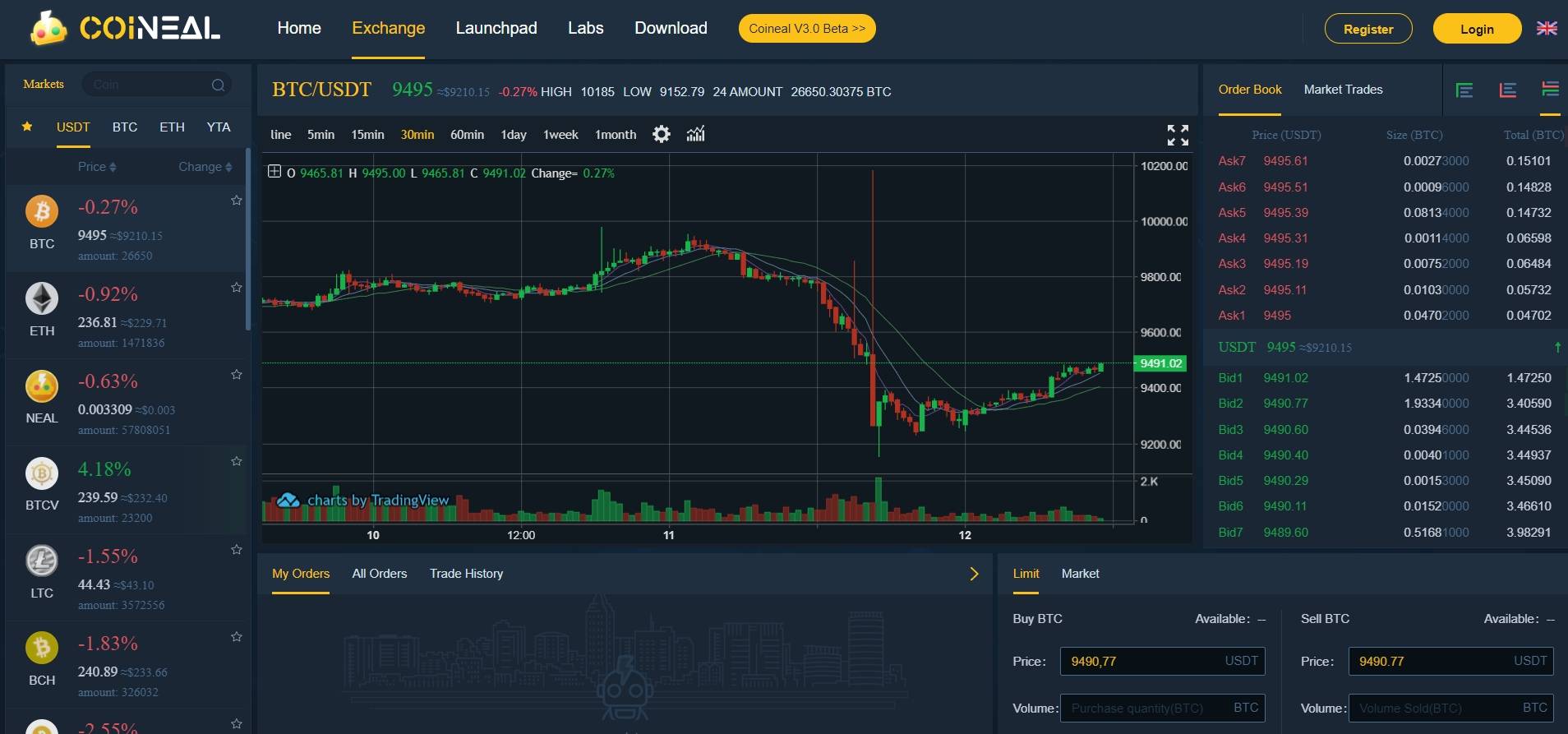This screenshot has height=734, width=1568.
Task: Open the Labs menu
Action: (x=586, y=28)
